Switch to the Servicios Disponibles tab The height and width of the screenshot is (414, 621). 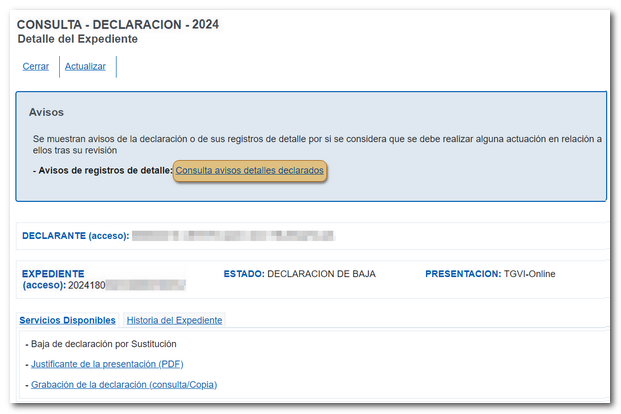67,320
